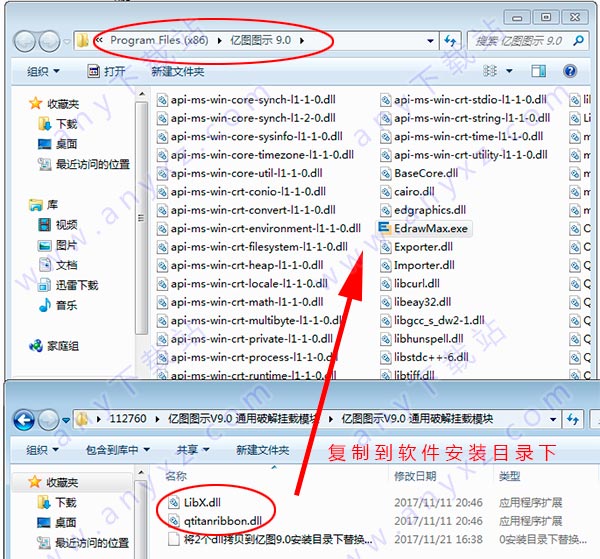600x559 pixels.
Task: Open the help question mark icon
Action: [570, 71]
